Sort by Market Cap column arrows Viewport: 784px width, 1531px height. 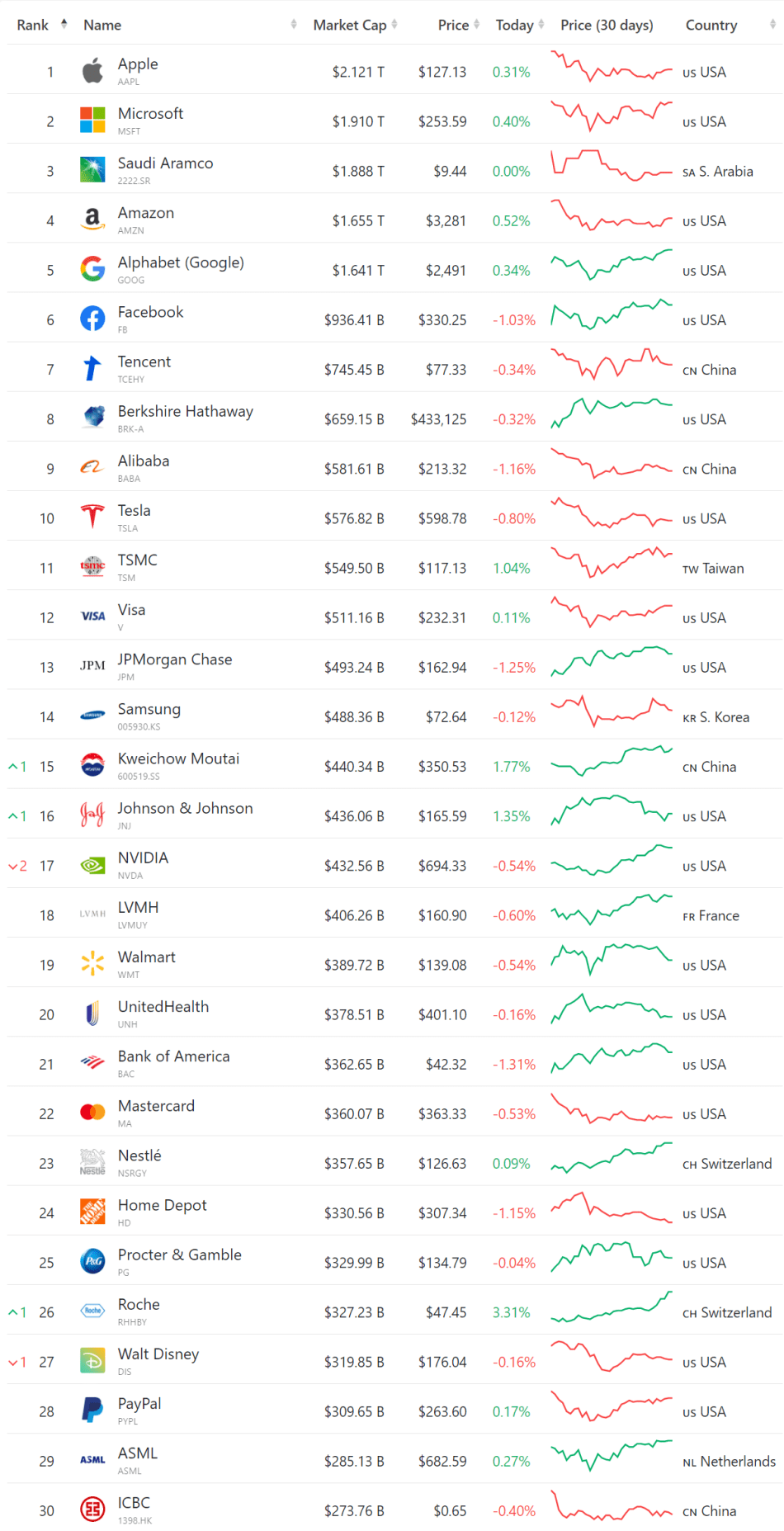click(394, 25)
